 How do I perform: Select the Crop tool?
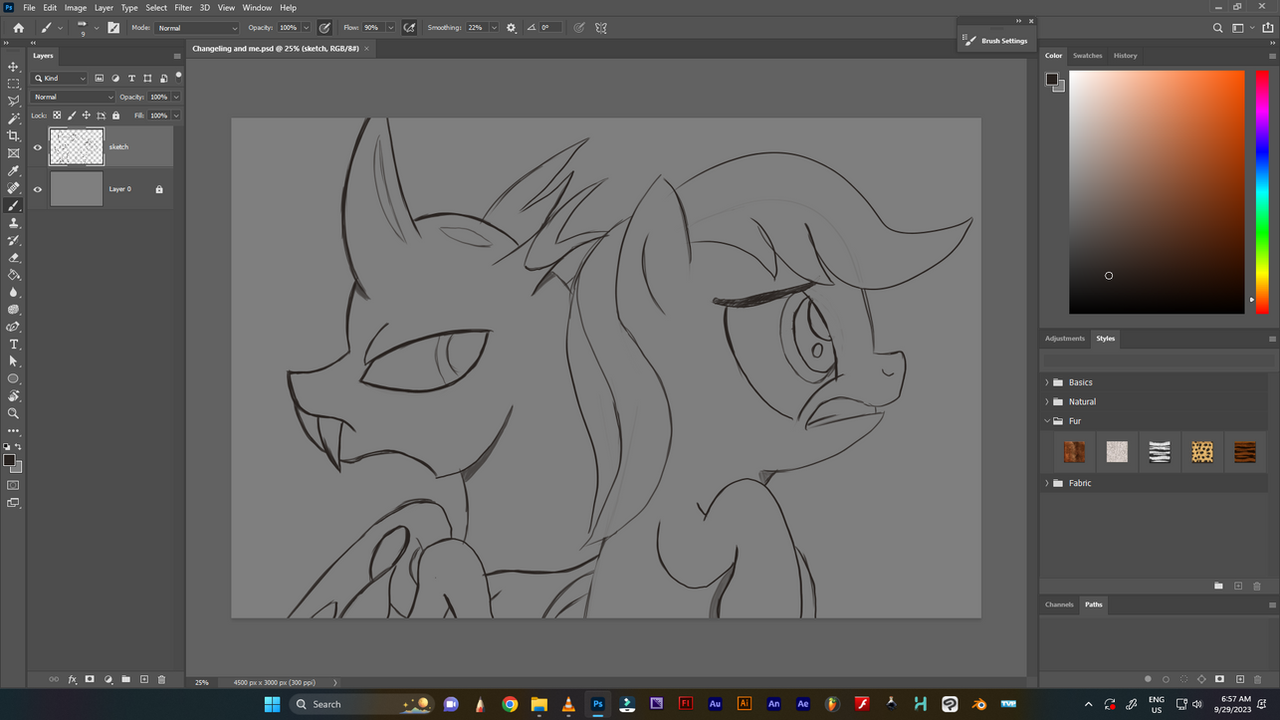(13, 135)
